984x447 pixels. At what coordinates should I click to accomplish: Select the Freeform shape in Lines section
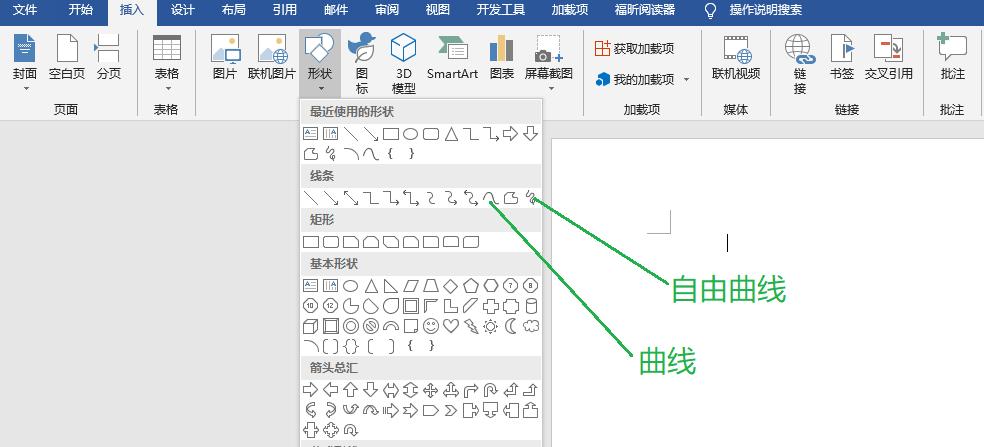click(511, 198)
